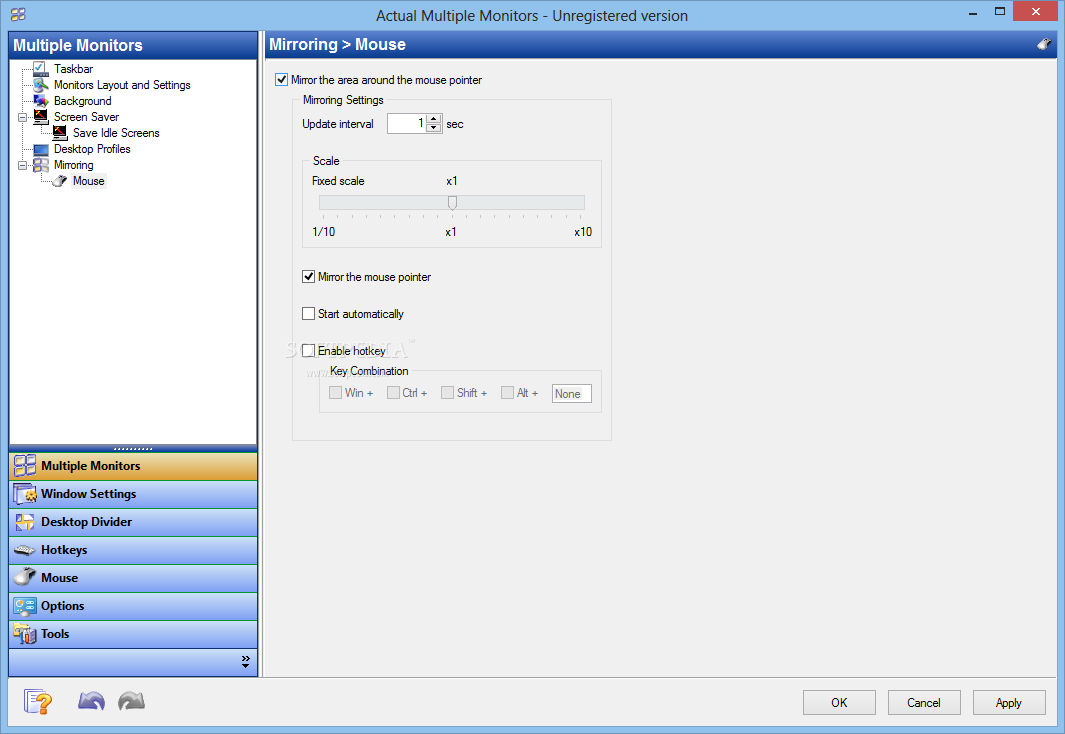Viewport: 1065px width, 734px height.
Task: Expand sidebar overflow chevron
Action: [245, 662]
